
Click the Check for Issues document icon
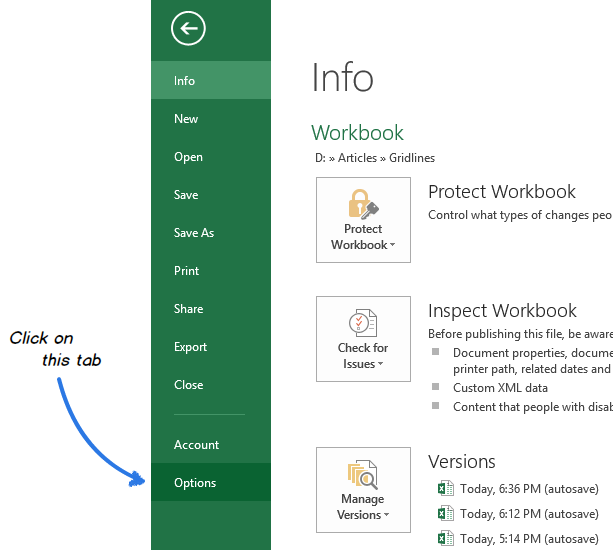(363, 323)
